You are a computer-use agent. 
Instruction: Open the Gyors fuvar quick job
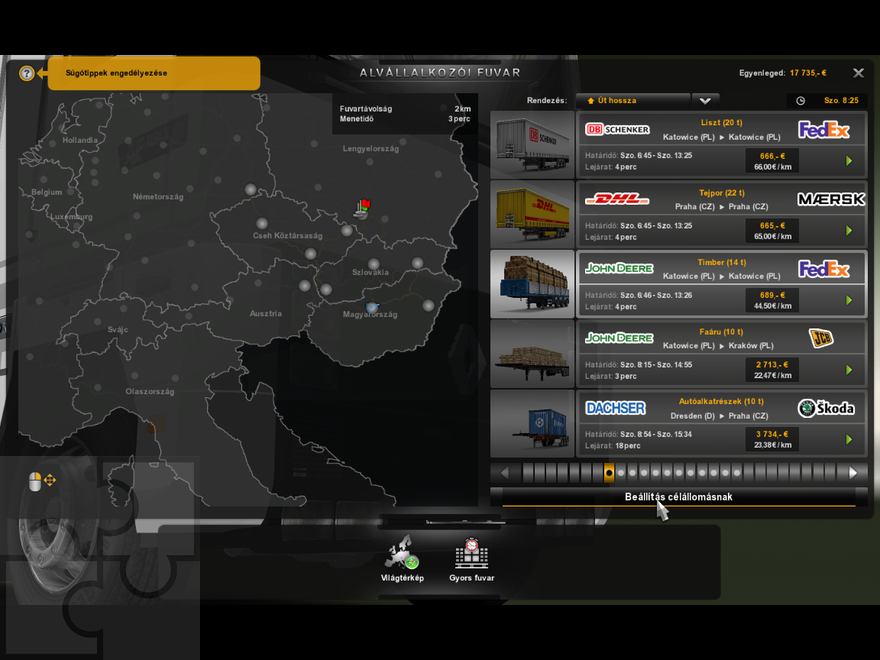pos(471,559)
